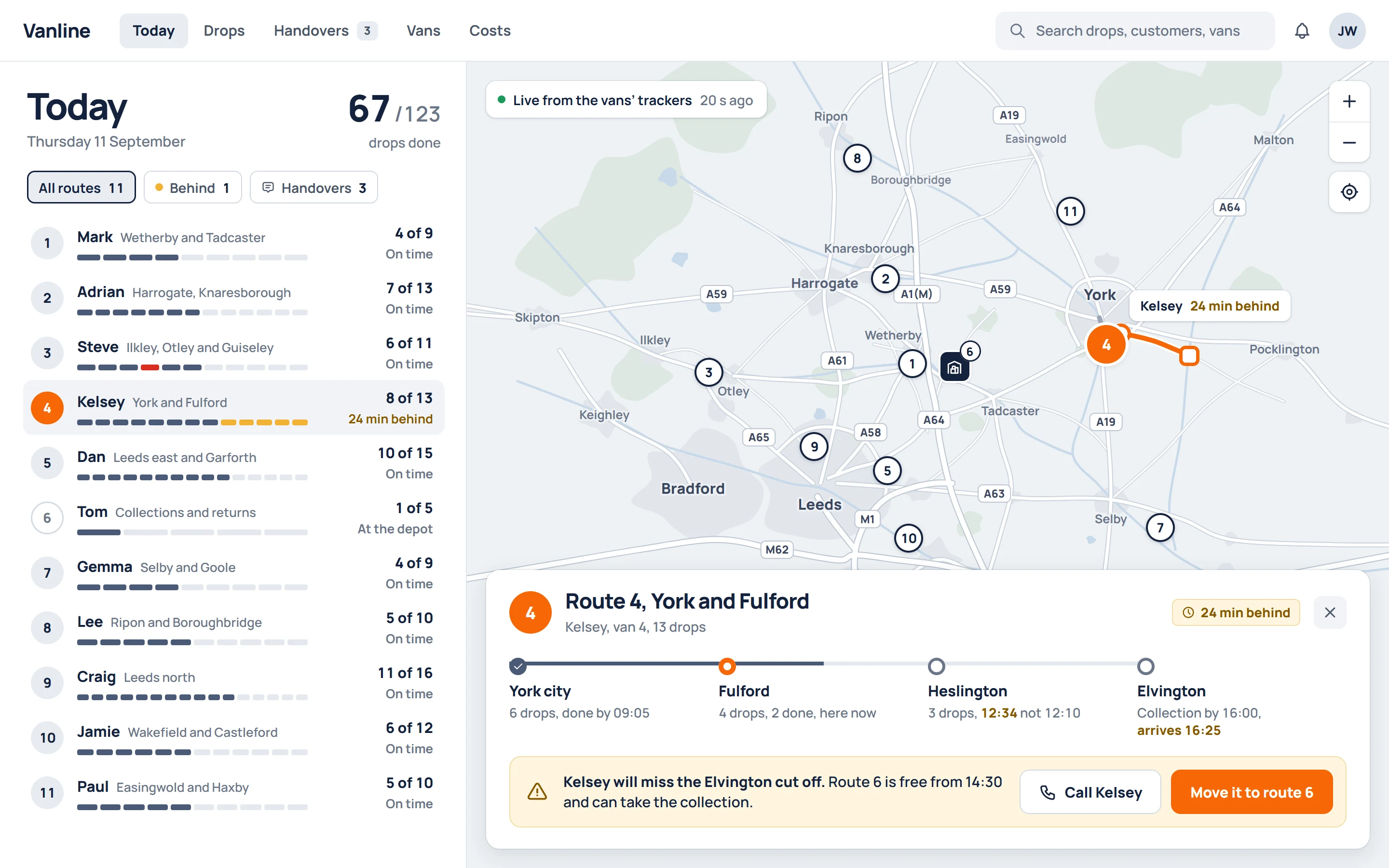Open the Vans tab
The height and width of the screenshot is (868, 1389).
coord(423,31)
